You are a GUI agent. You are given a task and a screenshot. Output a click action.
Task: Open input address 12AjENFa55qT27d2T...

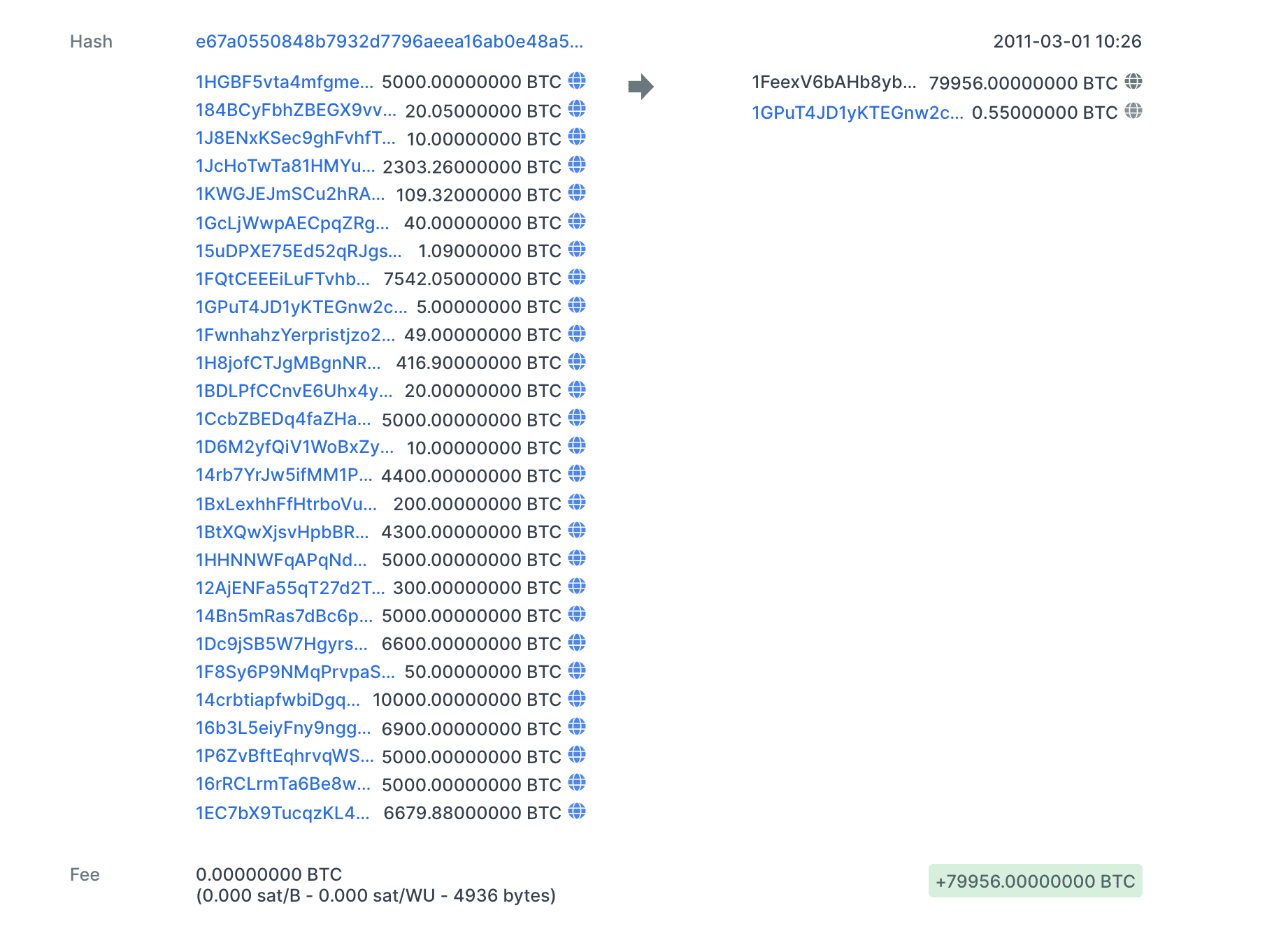pyautogui.click(x=290, y=588)
